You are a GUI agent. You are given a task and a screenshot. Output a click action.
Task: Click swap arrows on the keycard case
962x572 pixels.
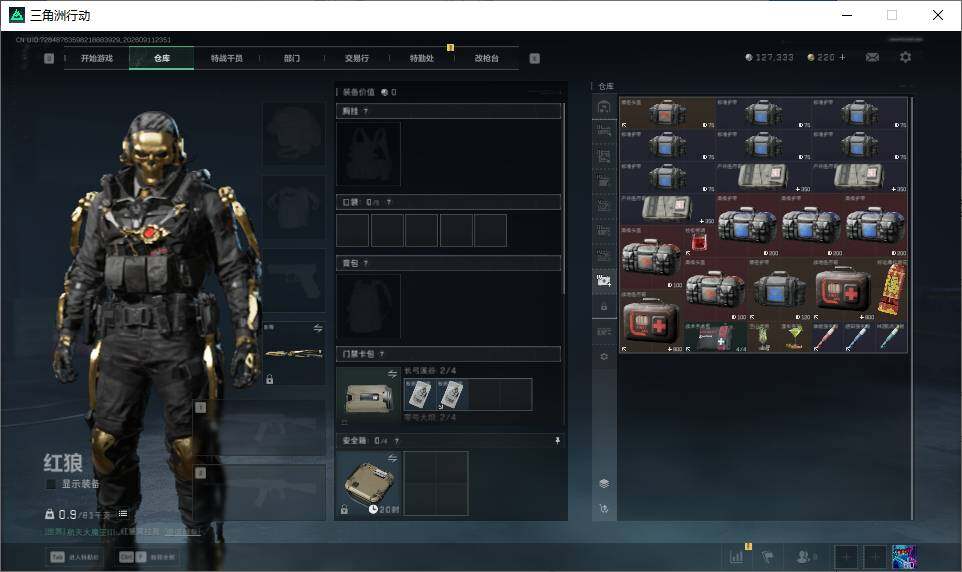(392, 374)
